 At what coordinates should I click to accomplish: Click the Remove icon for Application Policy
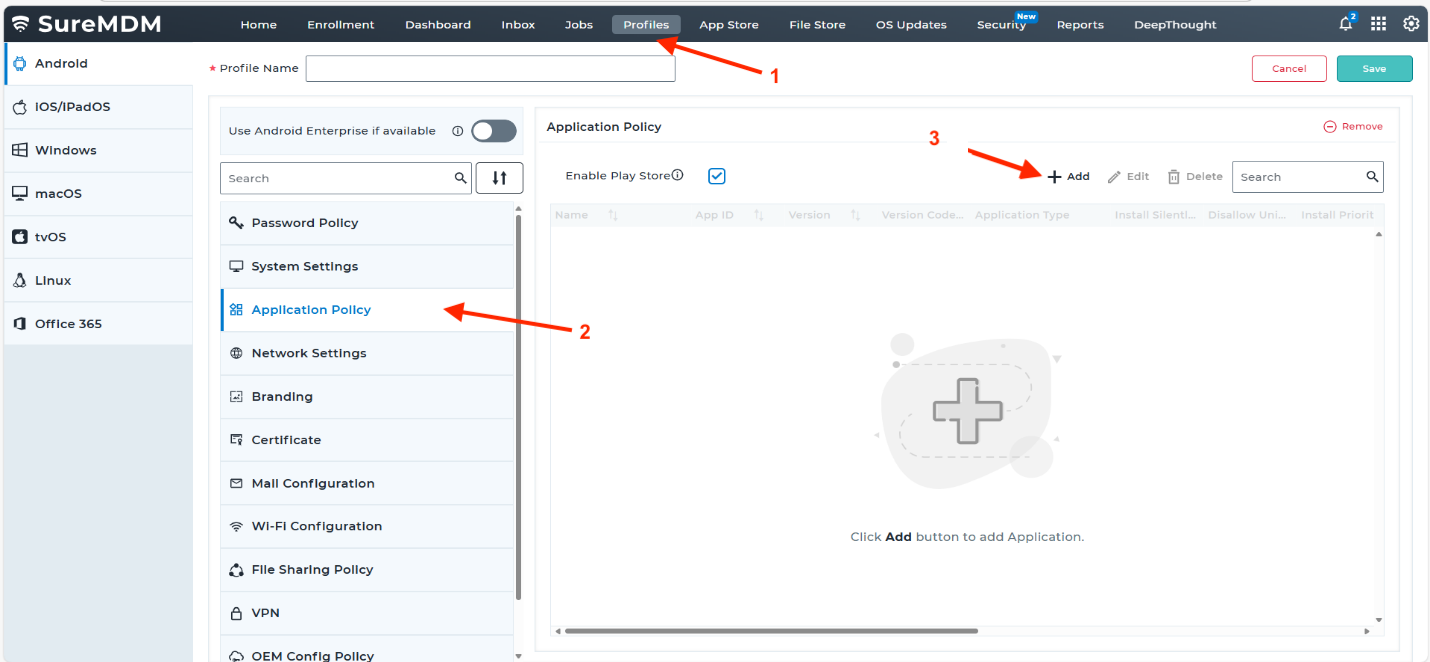pos(1330,127)
